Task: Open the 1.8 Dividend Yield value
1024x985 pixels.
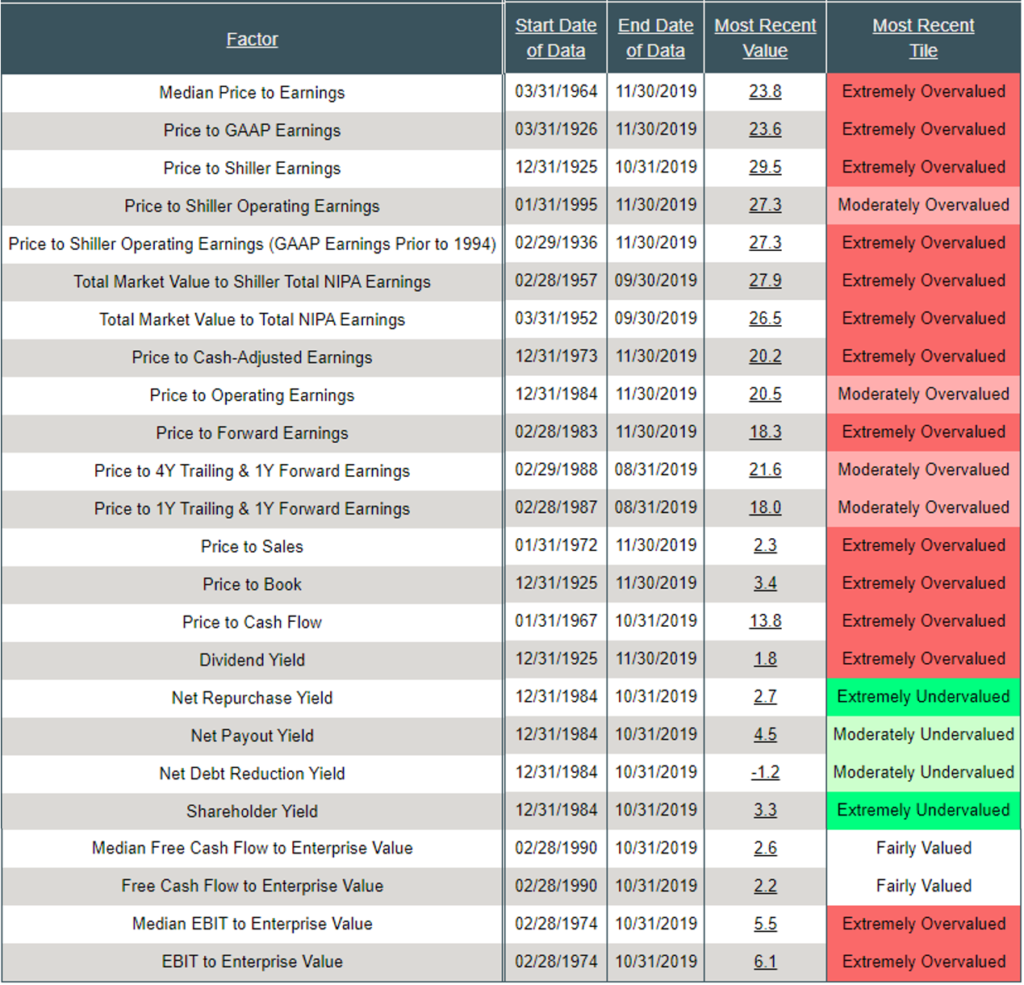Action: [765, 659]
